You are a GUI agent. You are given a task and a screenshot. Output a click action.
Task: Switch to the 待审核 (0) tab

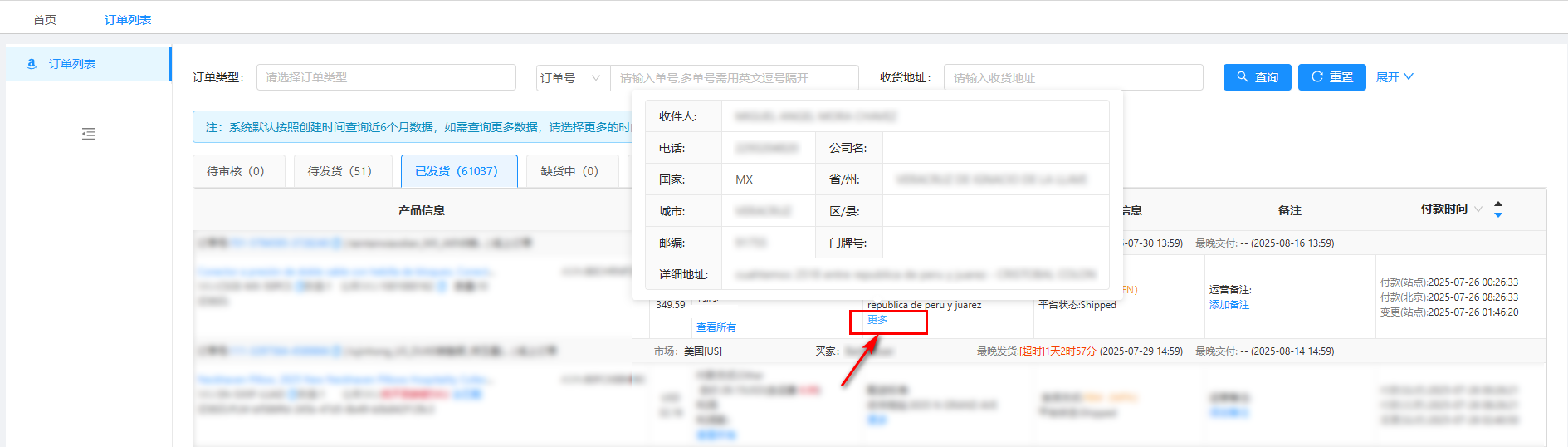click(x=236, y=171)
